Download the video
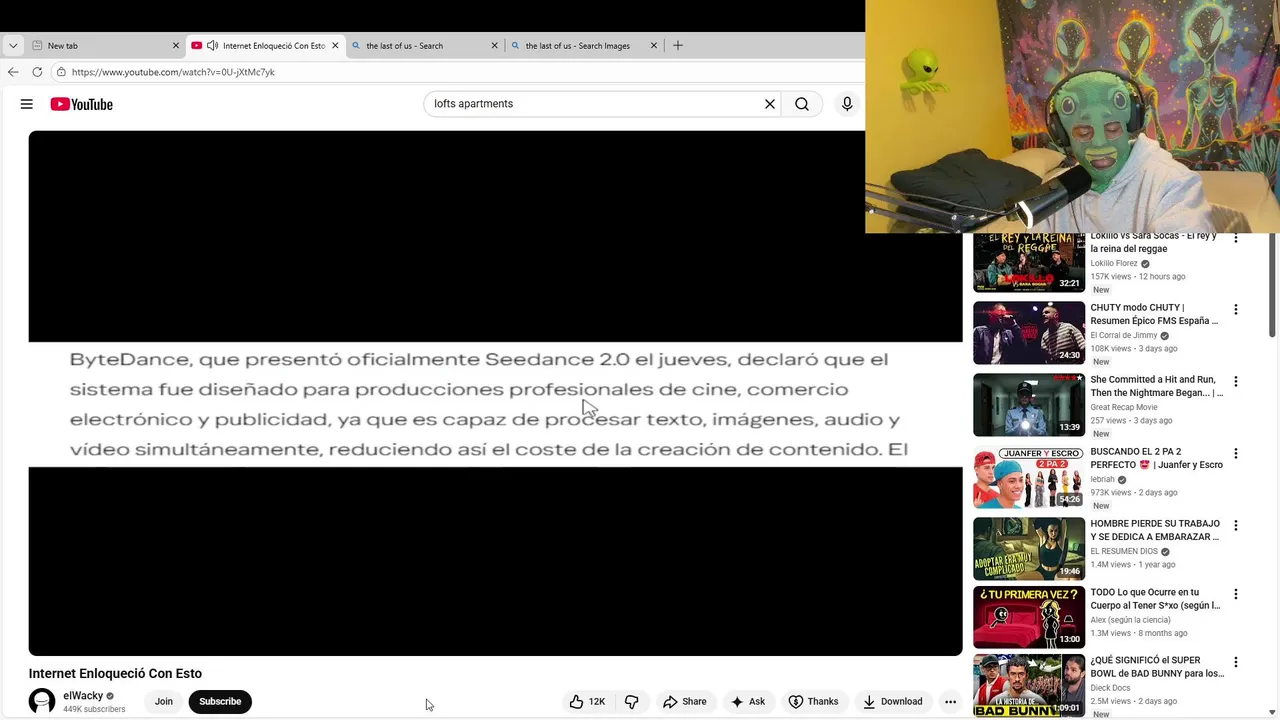This screenshot has height=720, width=1280. pyautogui.click(x=892, y=702)
